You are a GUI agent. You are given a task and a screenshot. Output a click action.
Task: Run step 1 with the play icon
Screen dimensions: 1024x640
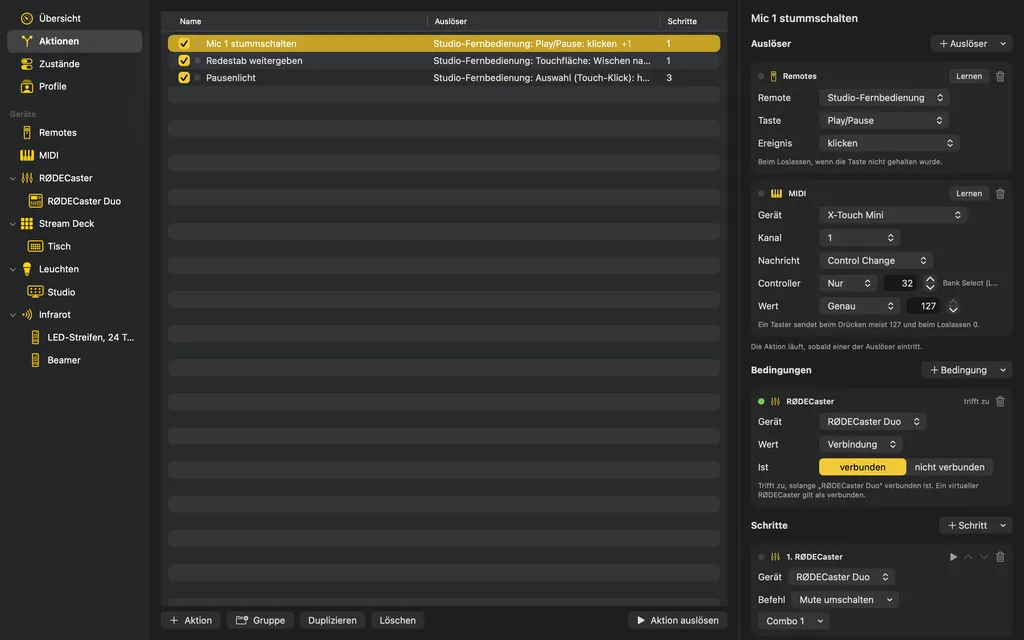click(953, 557)
